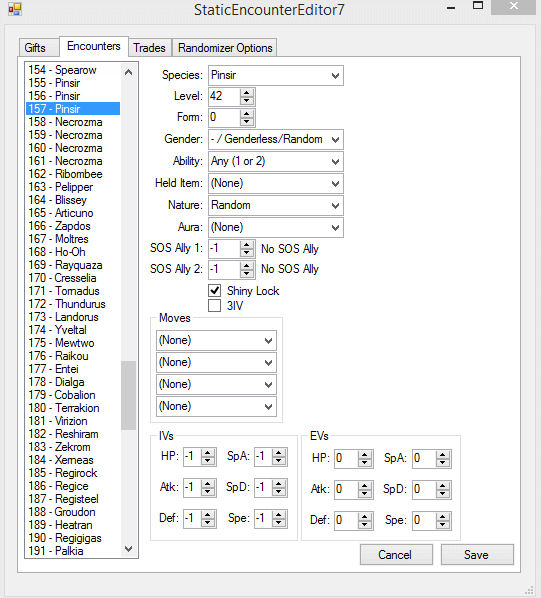Decrement SOS Ally 2 spinner

pyautogui.click(x=247, y=273)
